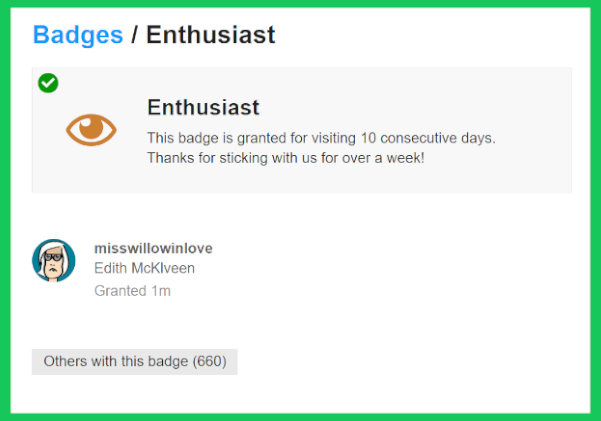The image size is (601, 421).
Task: Click the word 'Badges' in the page heading
Action: (x=78, y=35)
